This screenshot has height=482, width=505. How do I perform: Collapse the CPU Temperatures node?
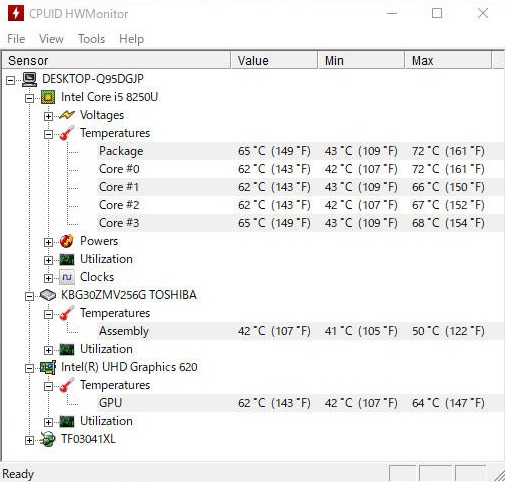click(48, 134)
